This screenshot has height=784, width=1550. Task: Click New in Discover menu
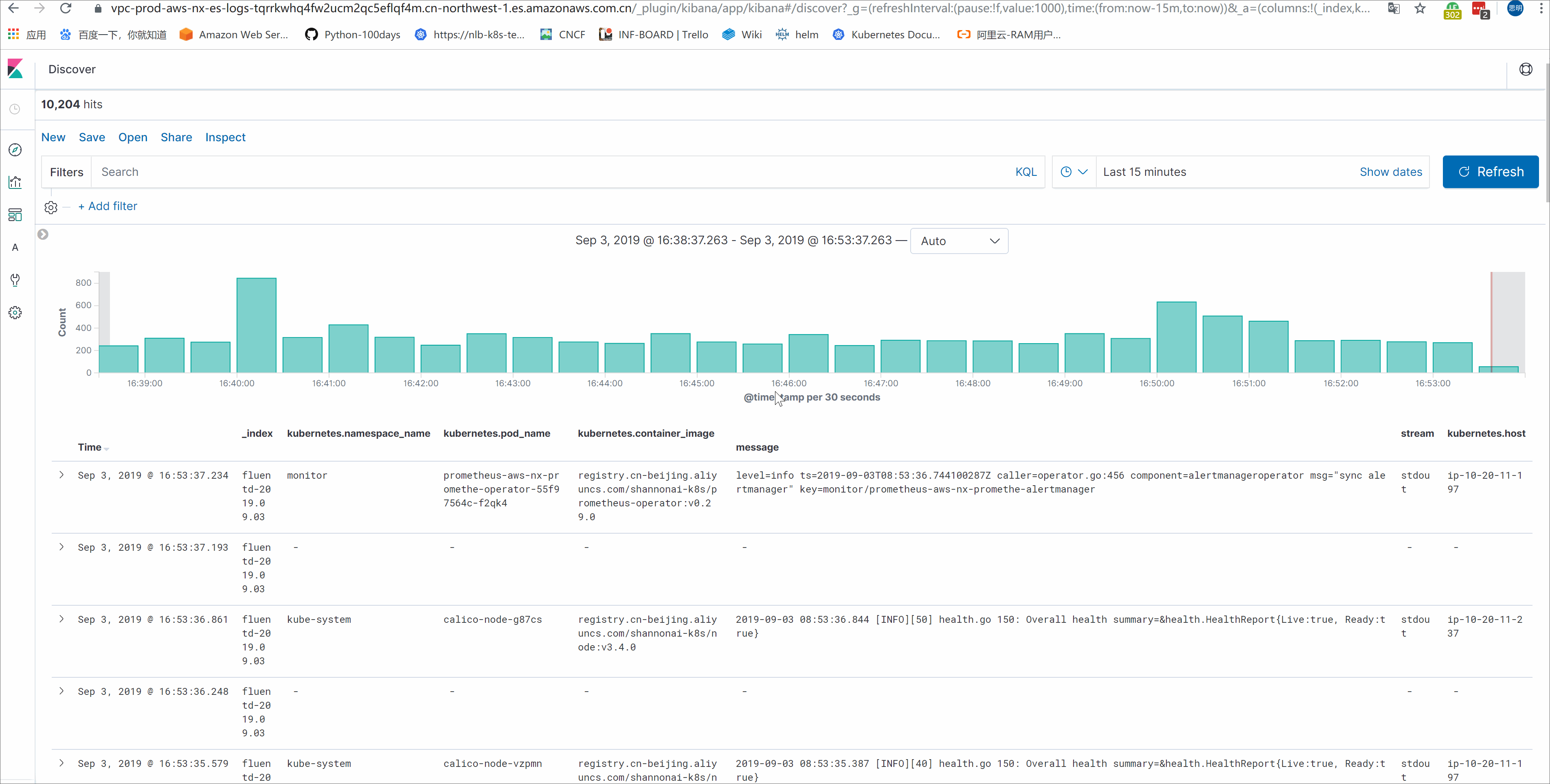coord(53,138)
